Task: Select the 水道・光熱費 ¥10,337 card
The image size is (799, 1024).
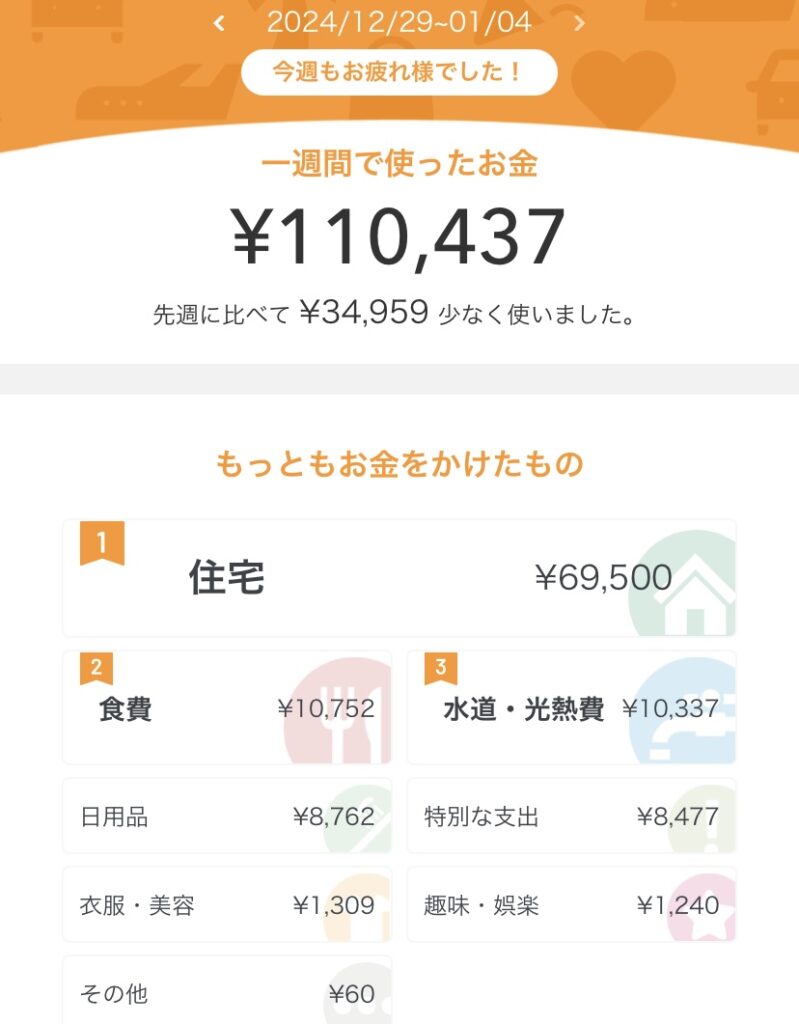Action: click(571, 709)
